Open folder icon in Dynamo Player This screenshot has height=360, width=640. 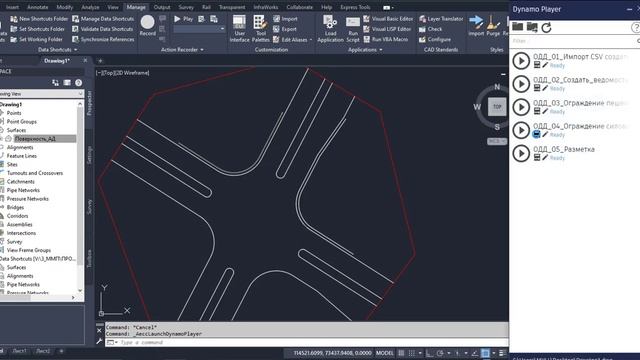[x=518, y=27]
